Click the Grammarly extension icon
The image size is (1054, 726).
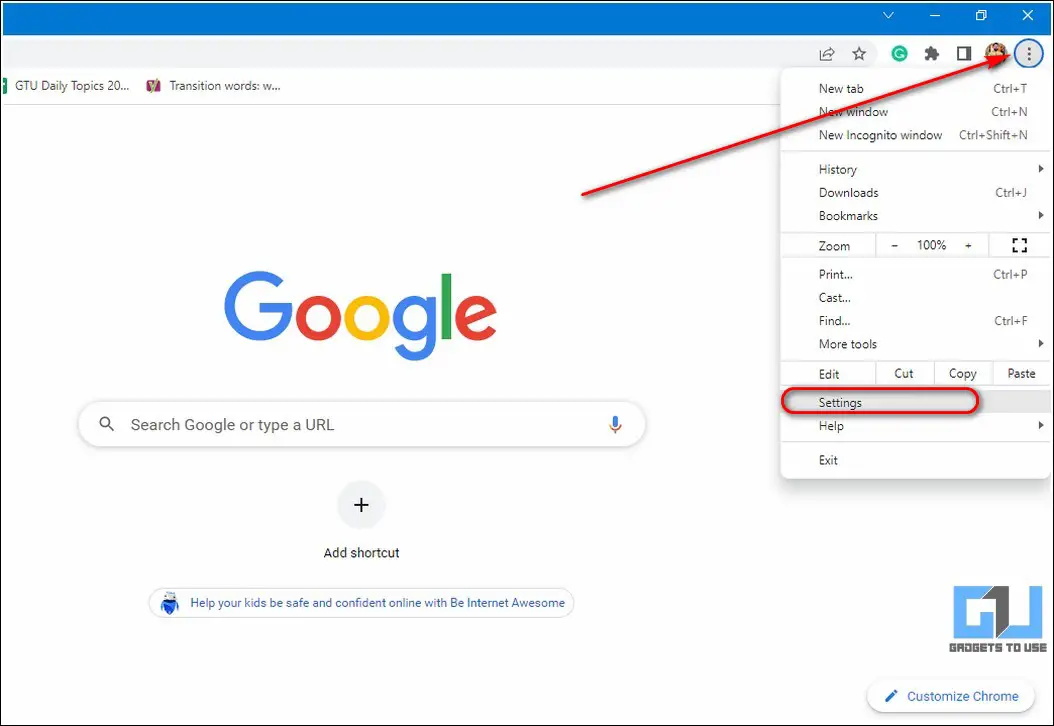click(899, 54)
